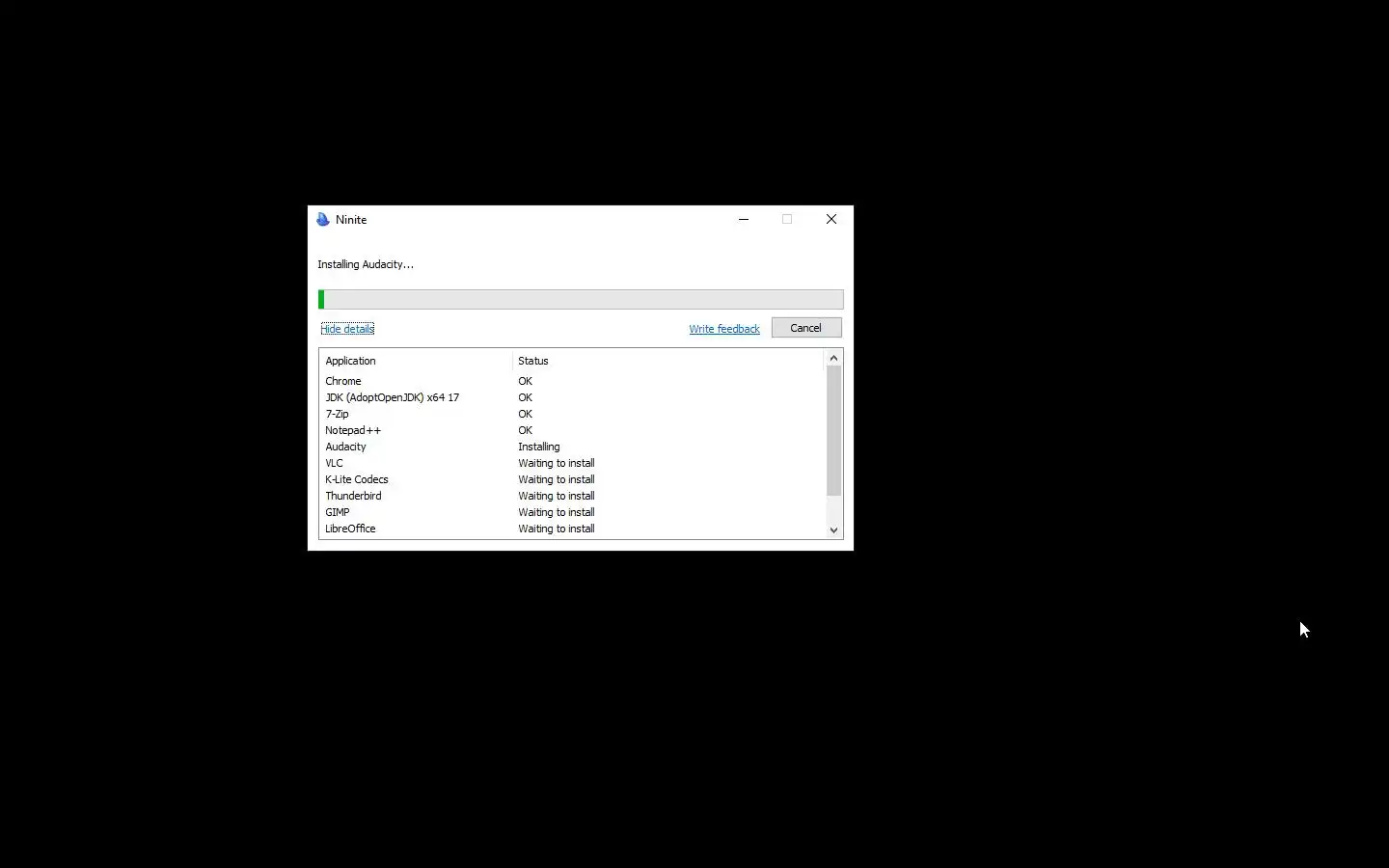Image resolution: width=1389 pixels, height=868 pixels.
Task: Click the Ninite app icon in title bar
Action: coord(323,220)
